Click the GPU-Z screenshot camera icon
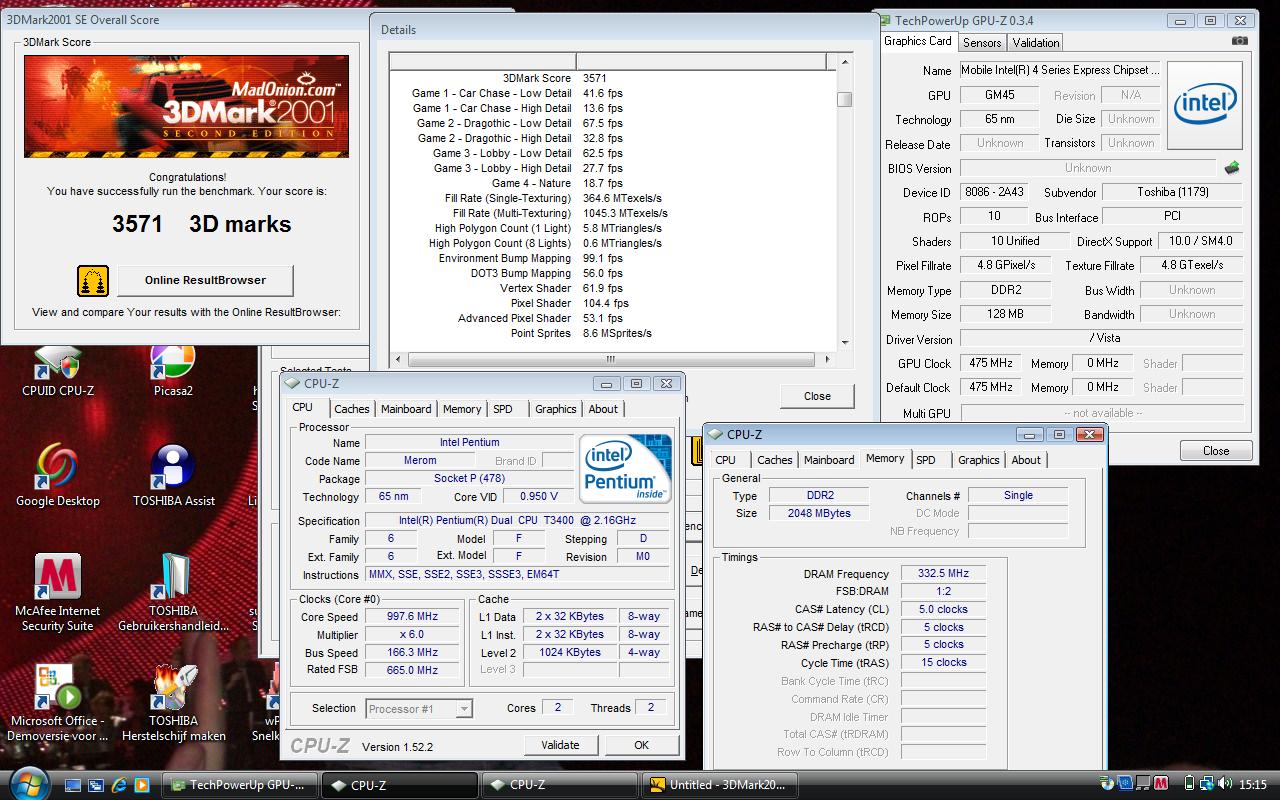Screen dimensions: 1280x800 tap(1240, 41)
